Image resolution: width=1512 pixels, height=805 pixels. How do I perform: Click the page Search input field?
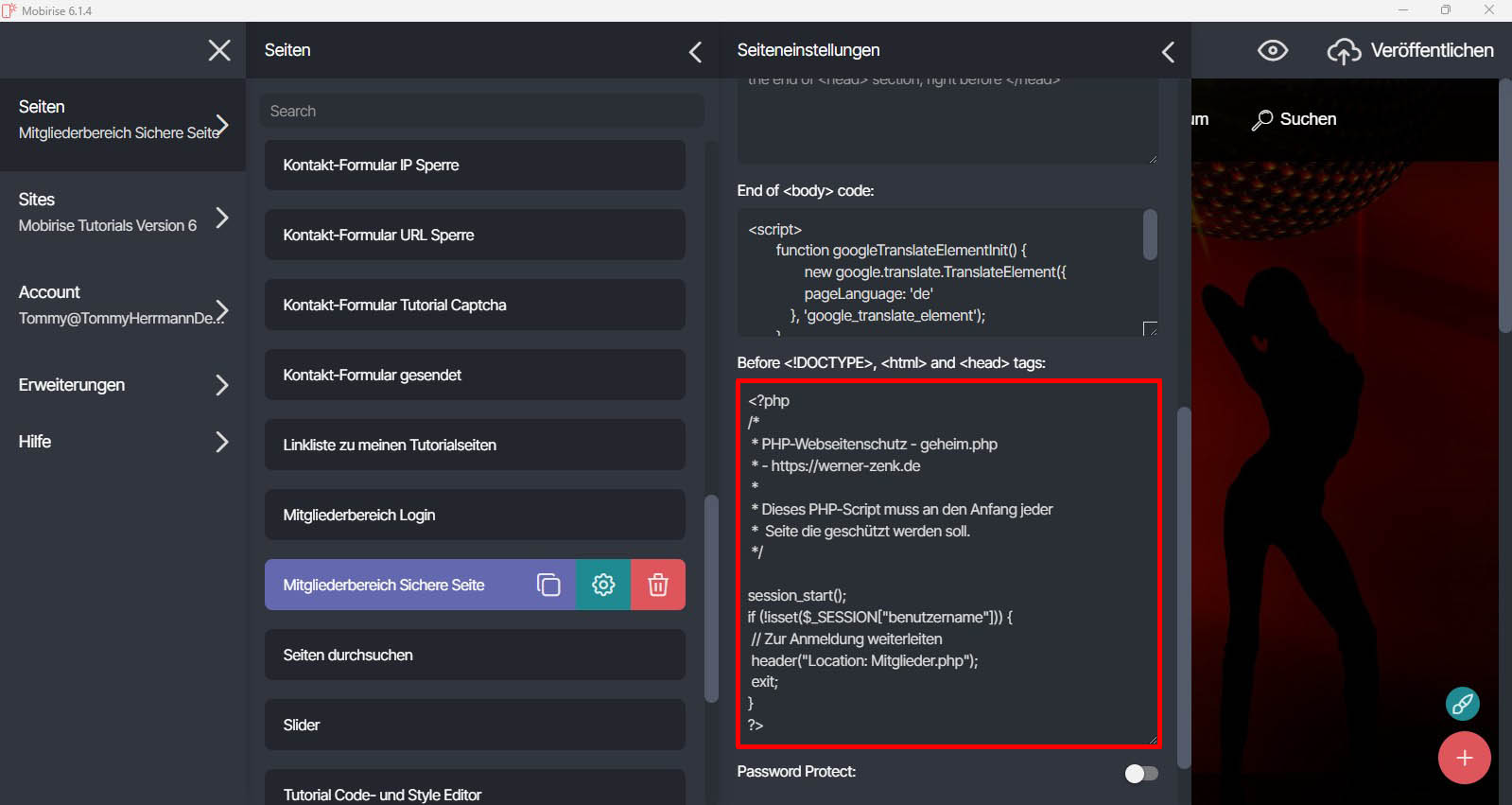482,111
